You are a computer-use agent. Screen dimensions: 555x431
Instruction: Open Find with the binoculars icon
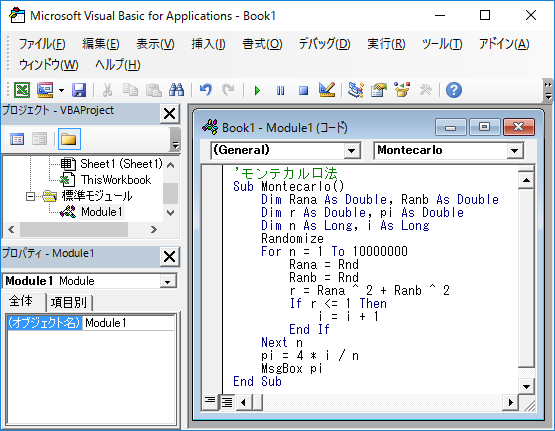(x=176, y=90)
